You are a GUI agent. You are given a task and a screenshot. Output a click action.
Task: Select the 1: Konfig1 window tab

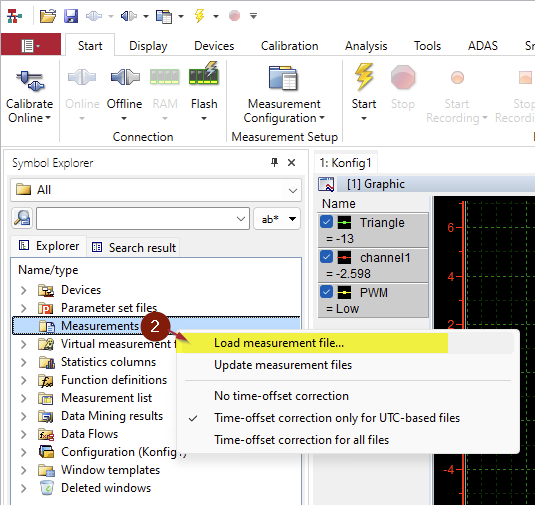click(x=346, y=163)
